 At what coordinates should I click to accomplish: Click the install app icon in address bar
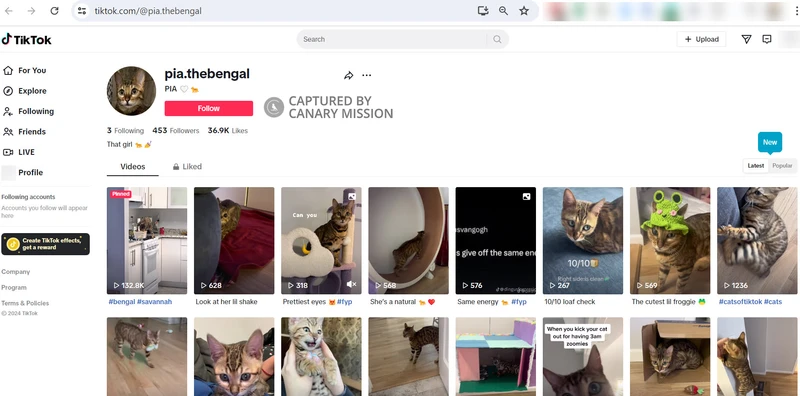point(483,11)
